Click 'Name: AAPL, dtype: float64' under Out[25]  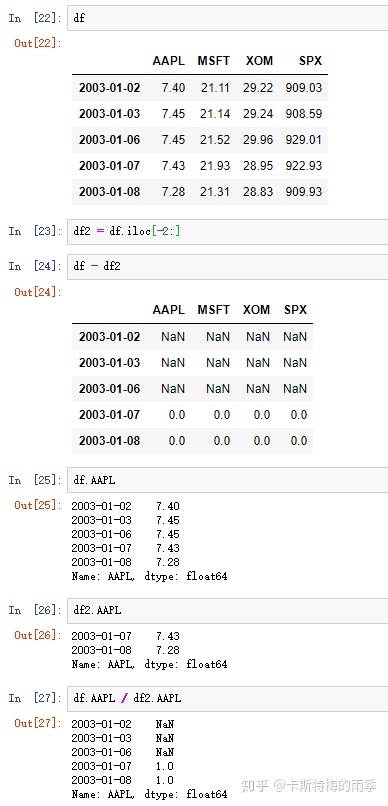point(149,577)
